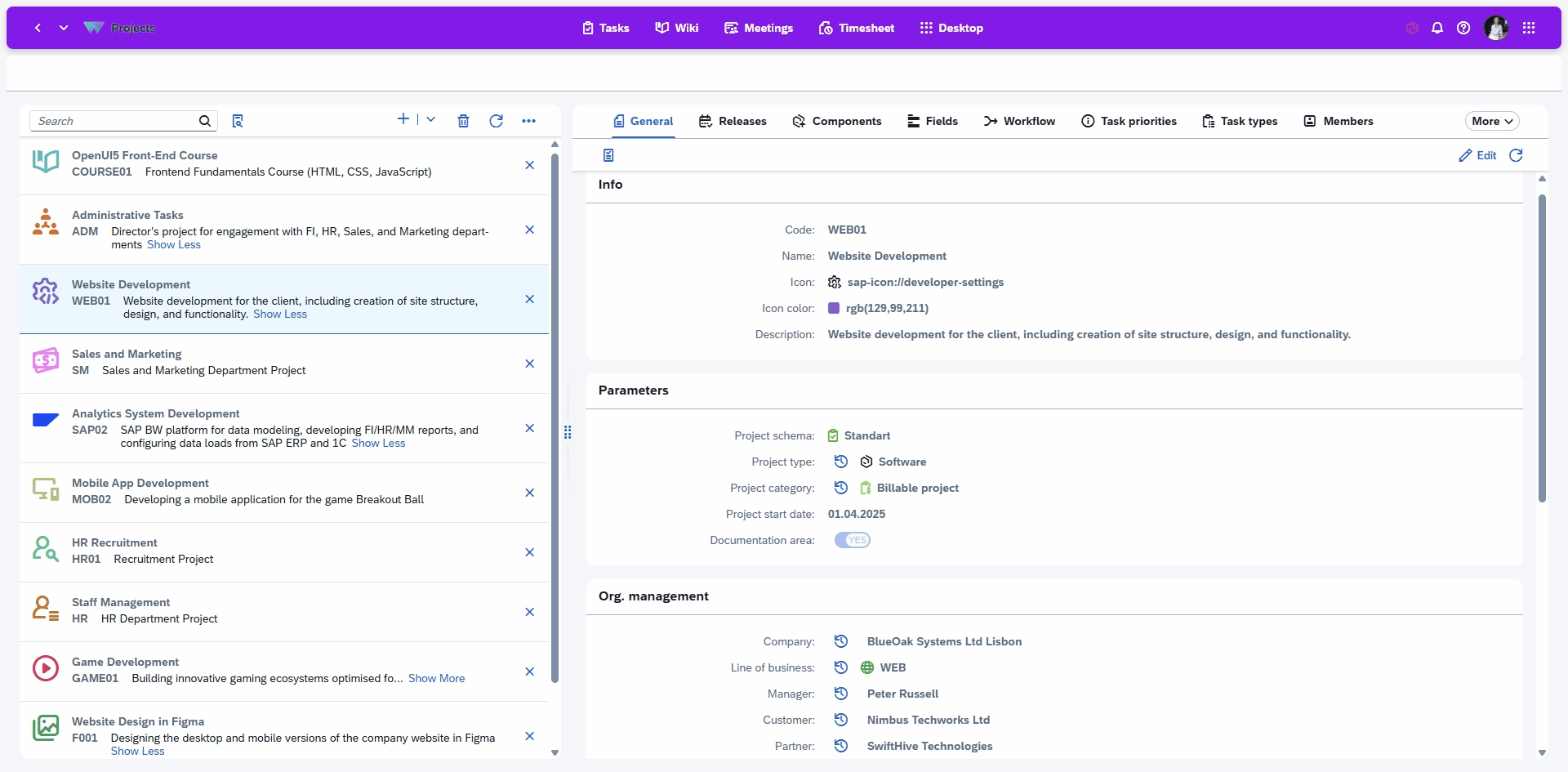Click into the project Search field
The height and width of the screenshot is (772, 1568).
click(114, 121)
